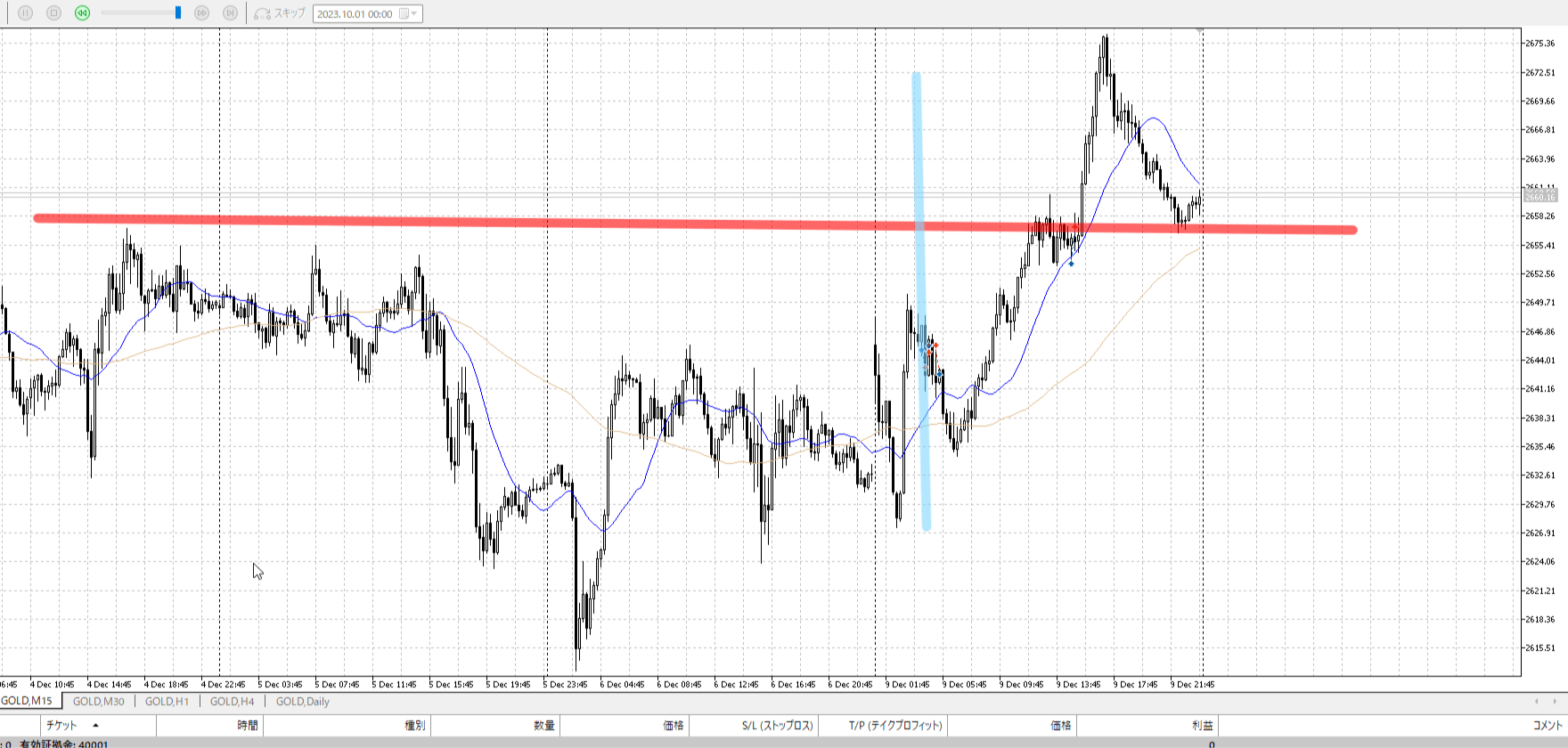
Task: Sort by the チケット column header
Action: coord(62,726)
